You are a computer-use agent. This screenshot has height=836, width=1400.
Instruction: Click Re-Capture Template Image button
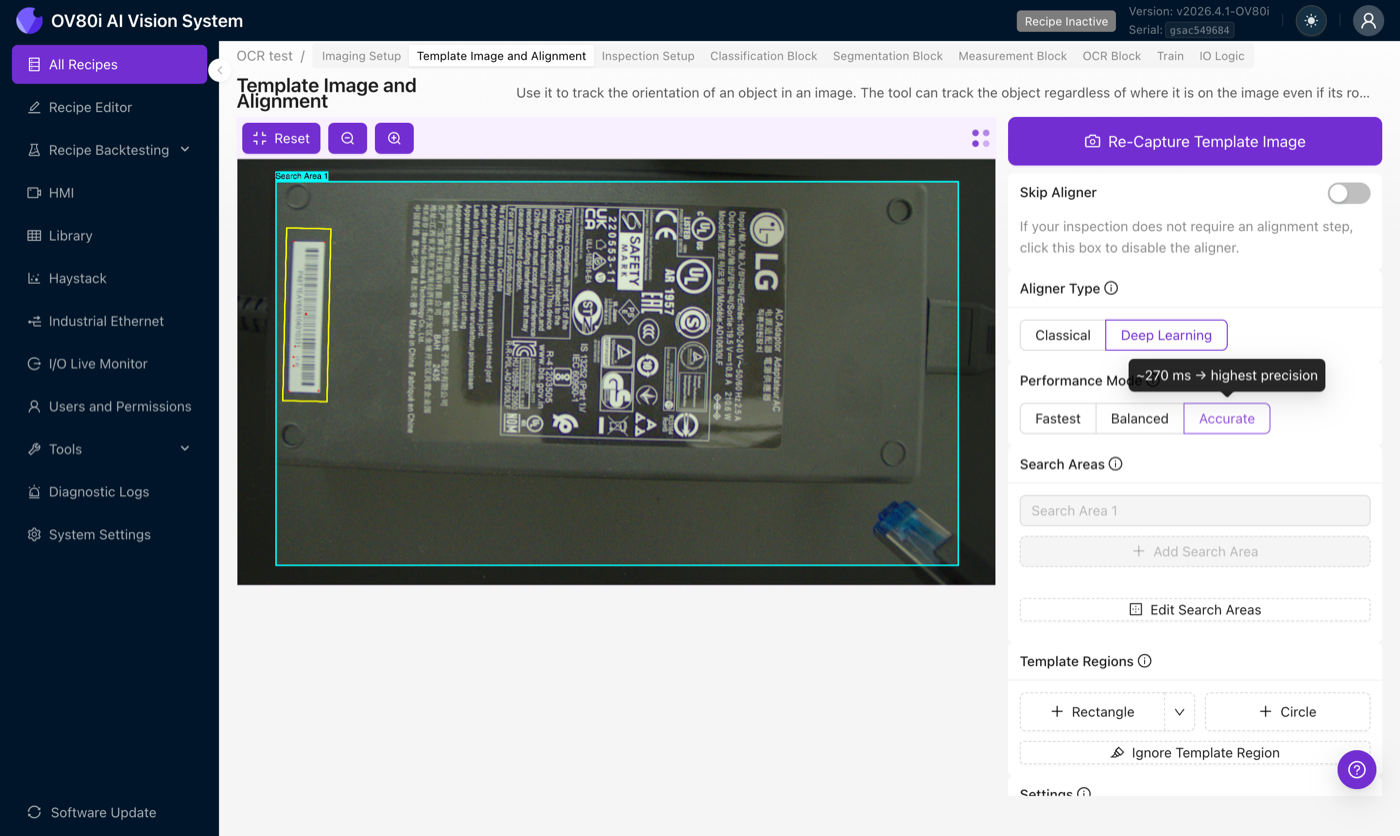1194,142
